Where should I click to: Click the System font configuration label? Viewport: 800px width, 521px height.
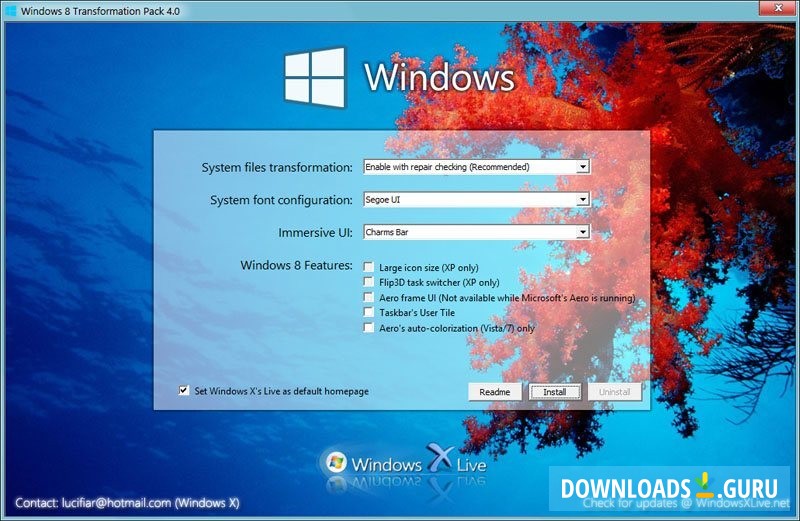coord(281,200)
